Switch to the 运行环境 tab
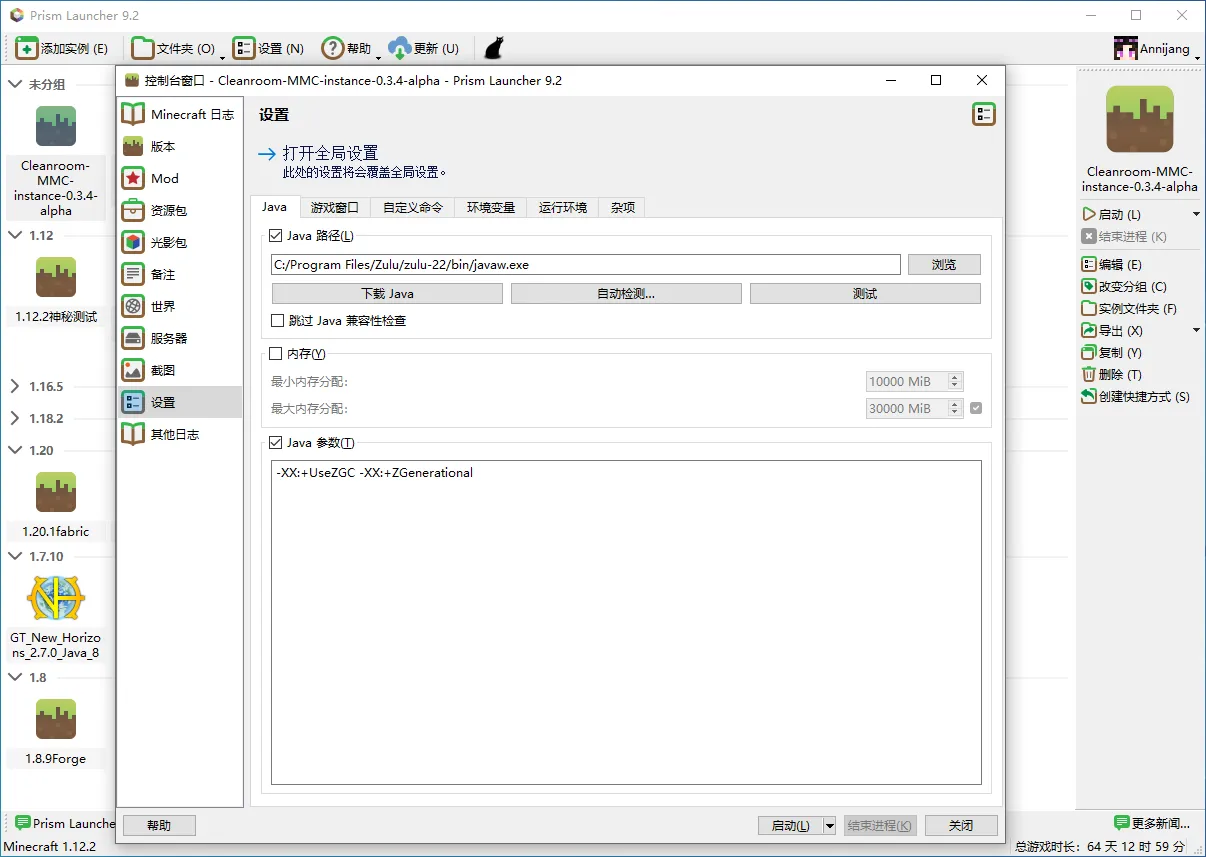 563,208
